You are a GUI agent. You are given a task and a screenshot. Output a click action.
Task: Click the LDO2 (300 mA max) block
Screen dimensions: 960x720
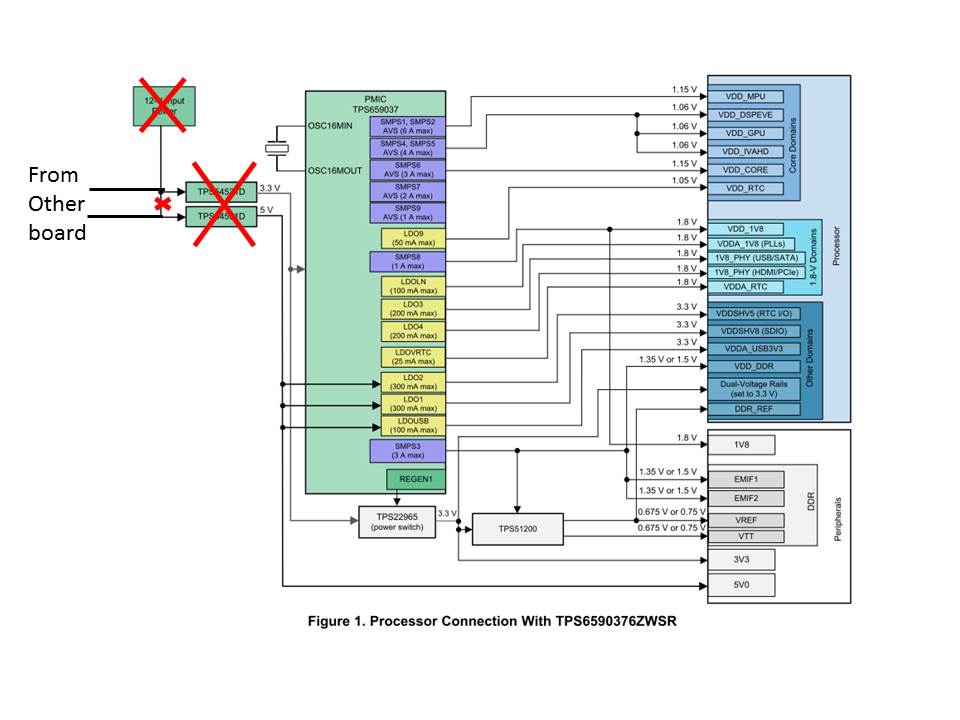413,382
